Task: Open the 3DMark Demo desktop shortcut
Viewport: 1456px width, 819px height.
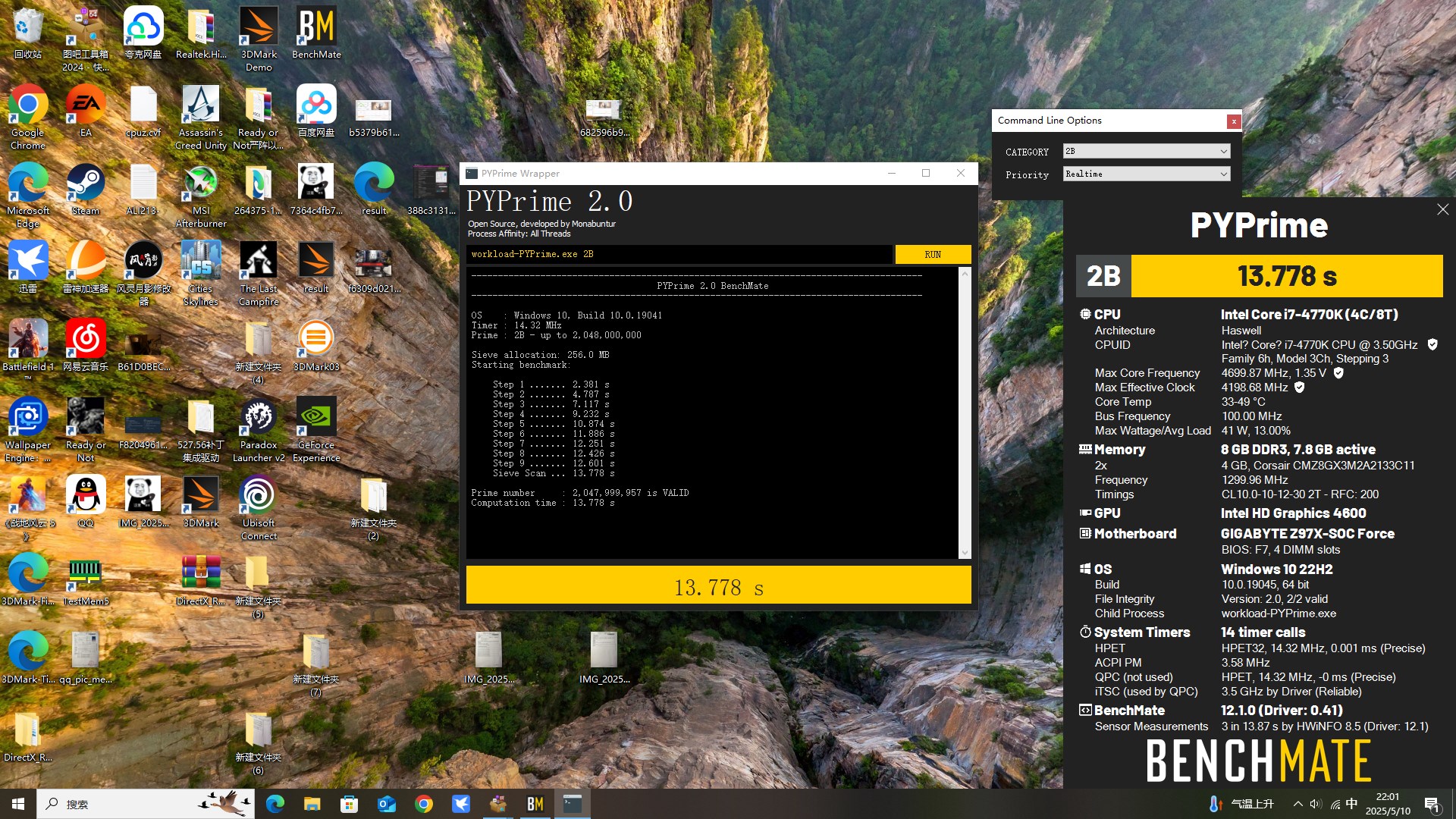Action: 259,39
